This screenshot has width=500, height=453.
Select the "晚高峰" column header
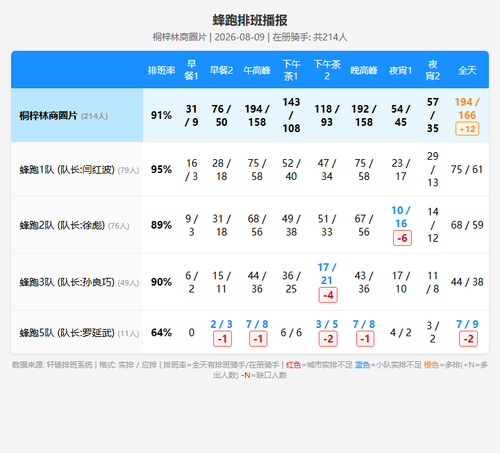pos(364,70)
